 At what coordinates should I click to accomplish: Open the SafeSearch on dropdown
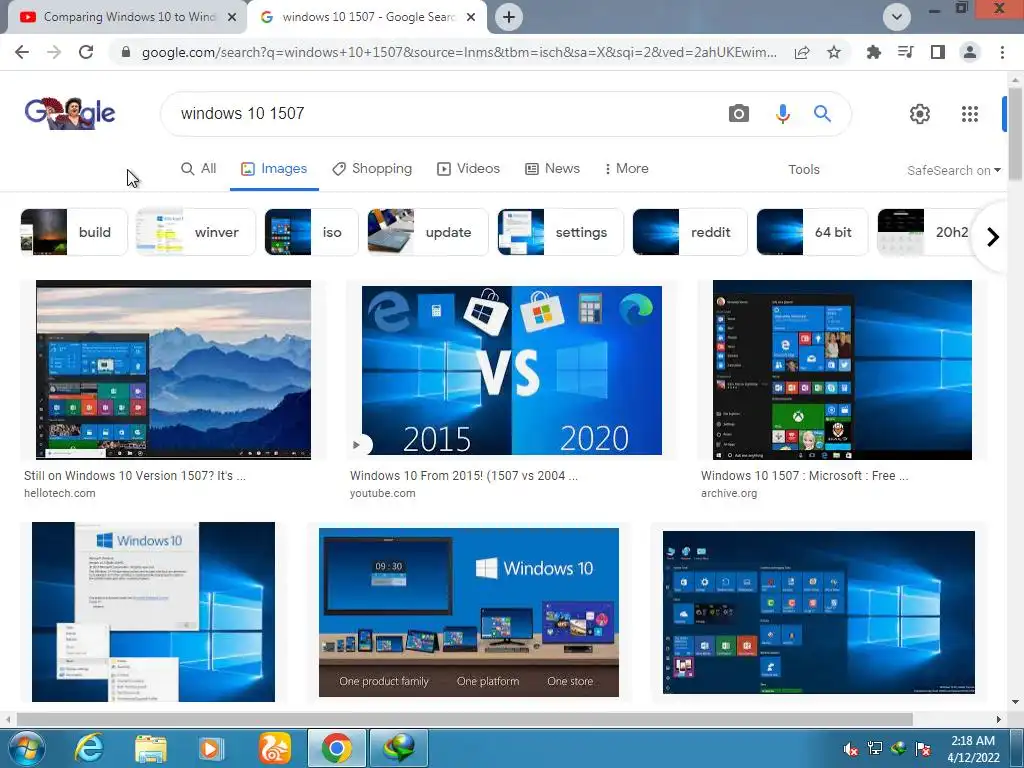[x=953, y=170]
